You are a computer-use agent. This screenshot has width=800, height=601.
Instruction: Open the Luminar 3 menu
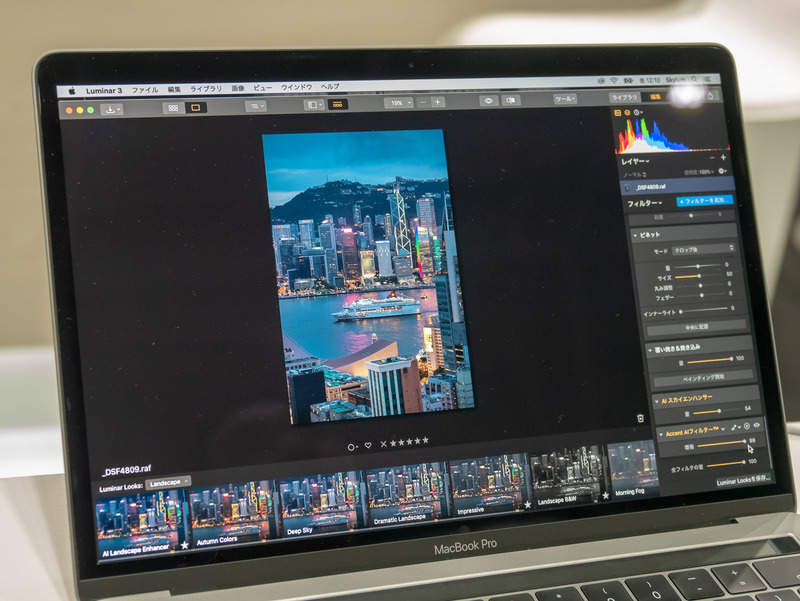tap(104, 90)
